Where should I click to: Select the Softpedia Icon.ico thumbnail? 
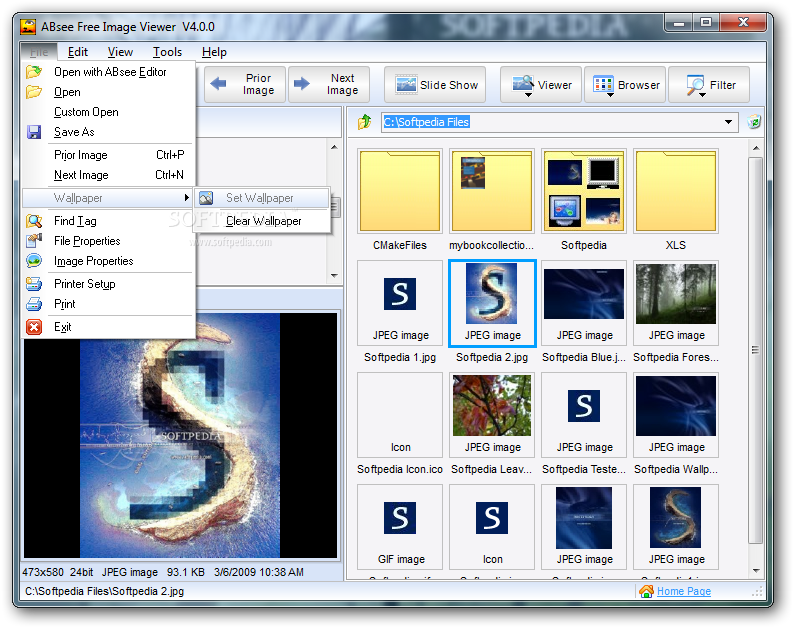click(x=400, y=415)
